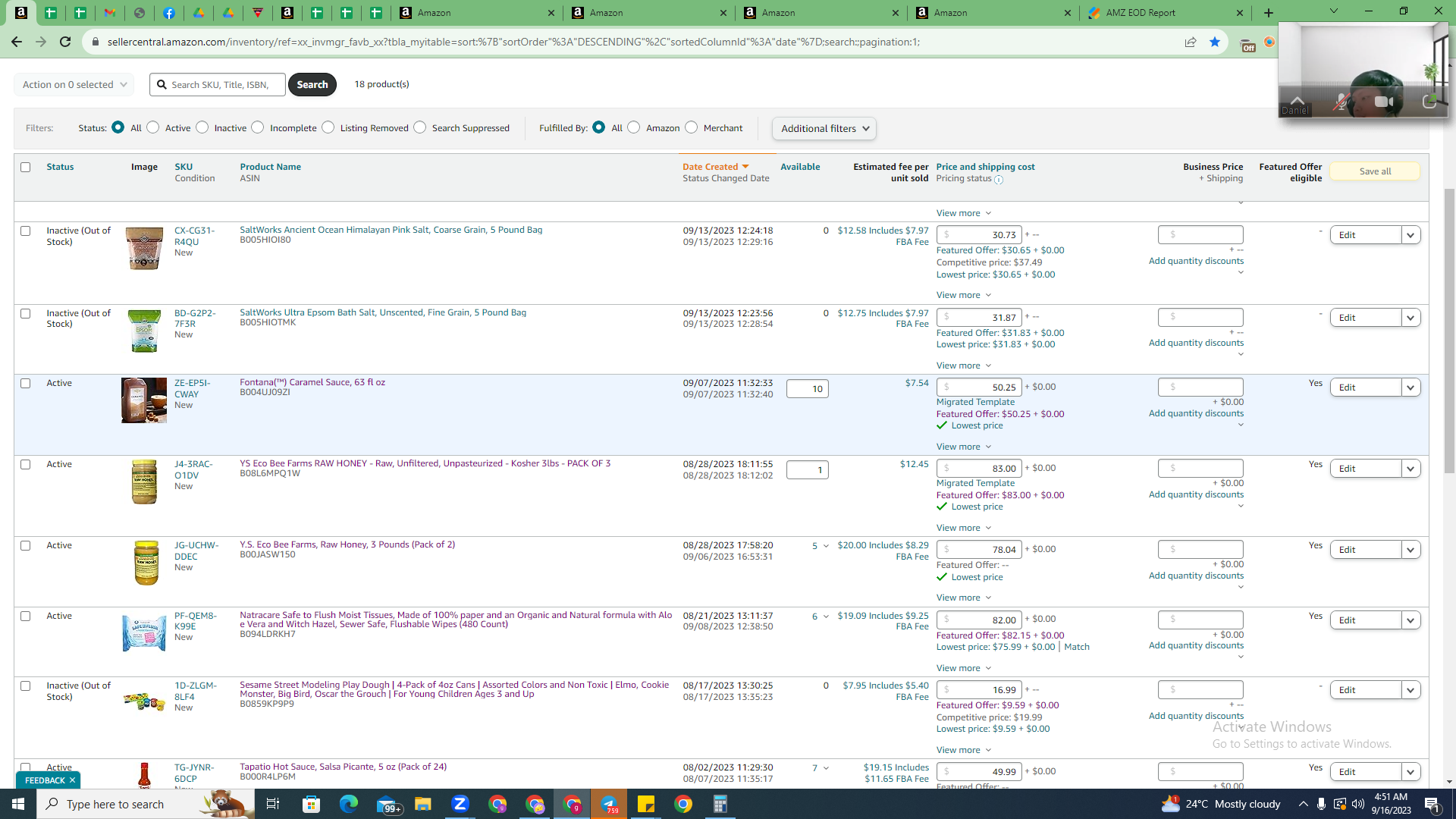Bookmark this page with the star icon
The height and width of the screenshot is (819, 1456).
tap(1215, 42)
